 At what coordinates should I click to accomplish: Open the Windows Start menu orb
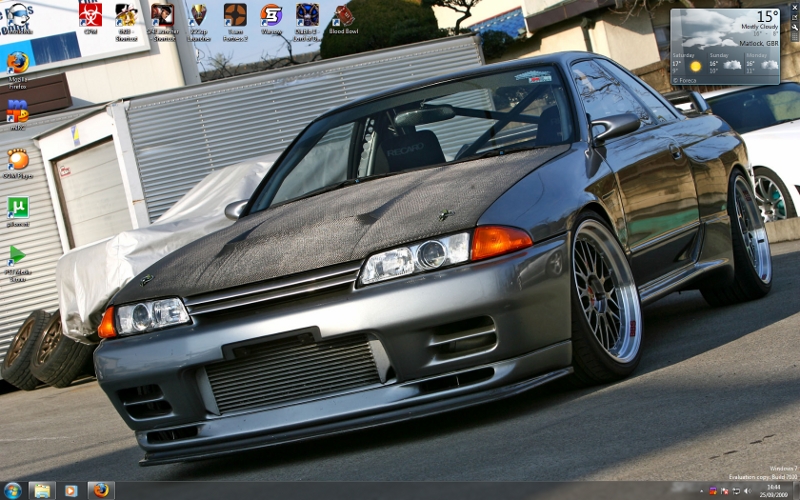tap(12, 490)
